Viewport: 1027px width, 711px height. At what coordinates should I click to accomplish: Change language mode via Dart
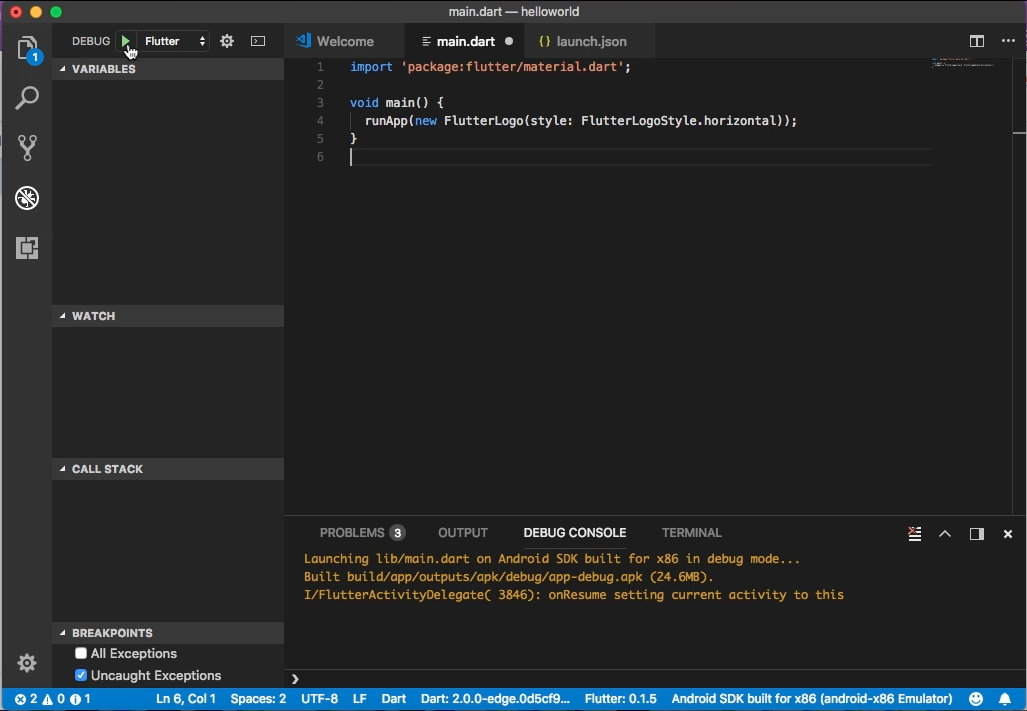[394, 699]
